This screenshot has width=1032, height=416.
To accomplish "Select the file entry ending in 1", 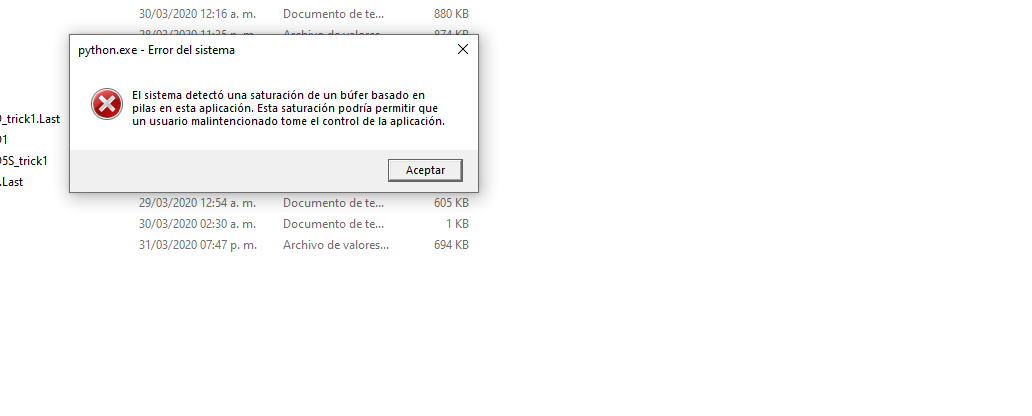I will click(x=3, y=140).
